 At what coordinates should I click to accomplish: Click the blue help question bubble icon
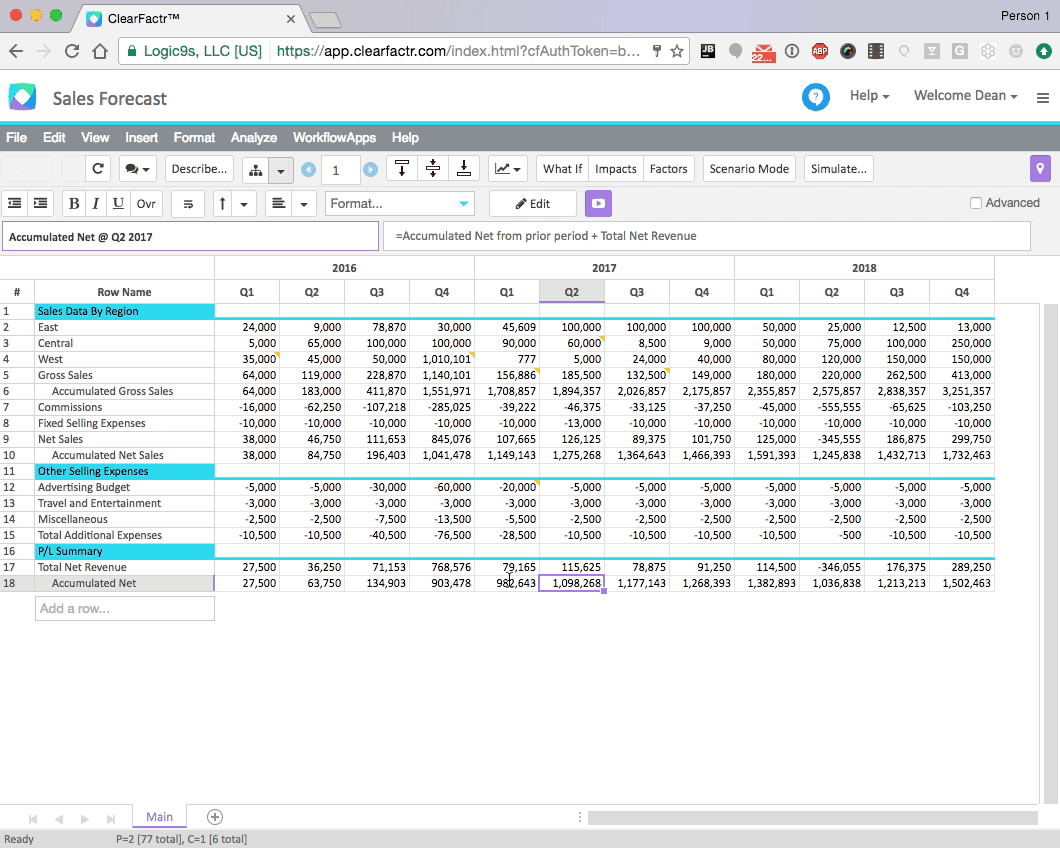click(x=816, y=97)
